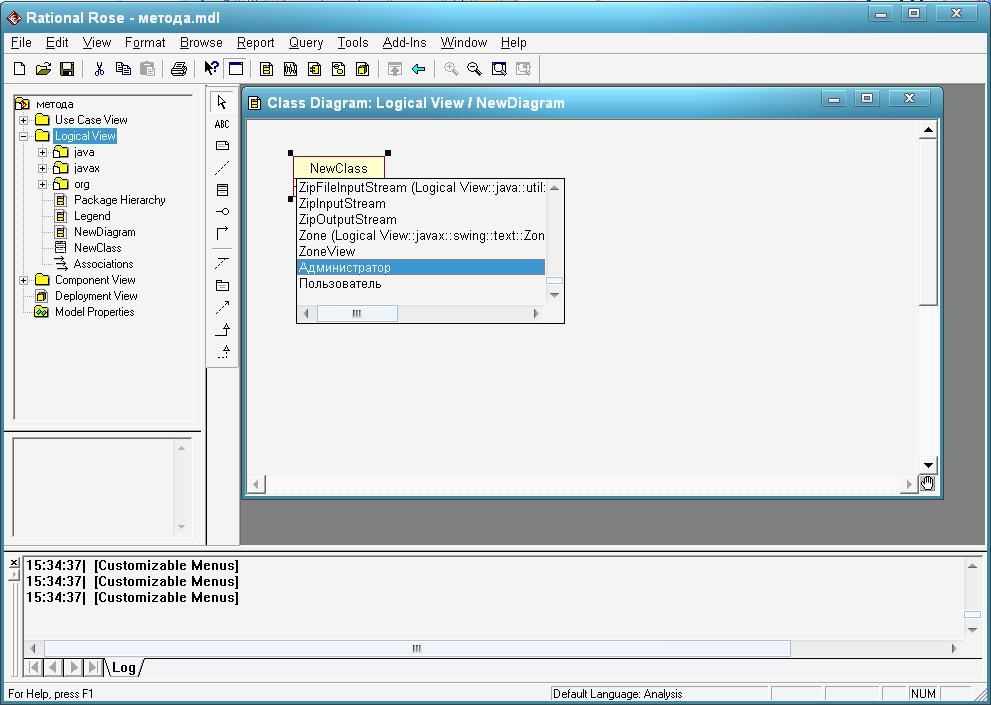Print the diagram using printer icon
991x705 pixels.
tap(179, 69)
